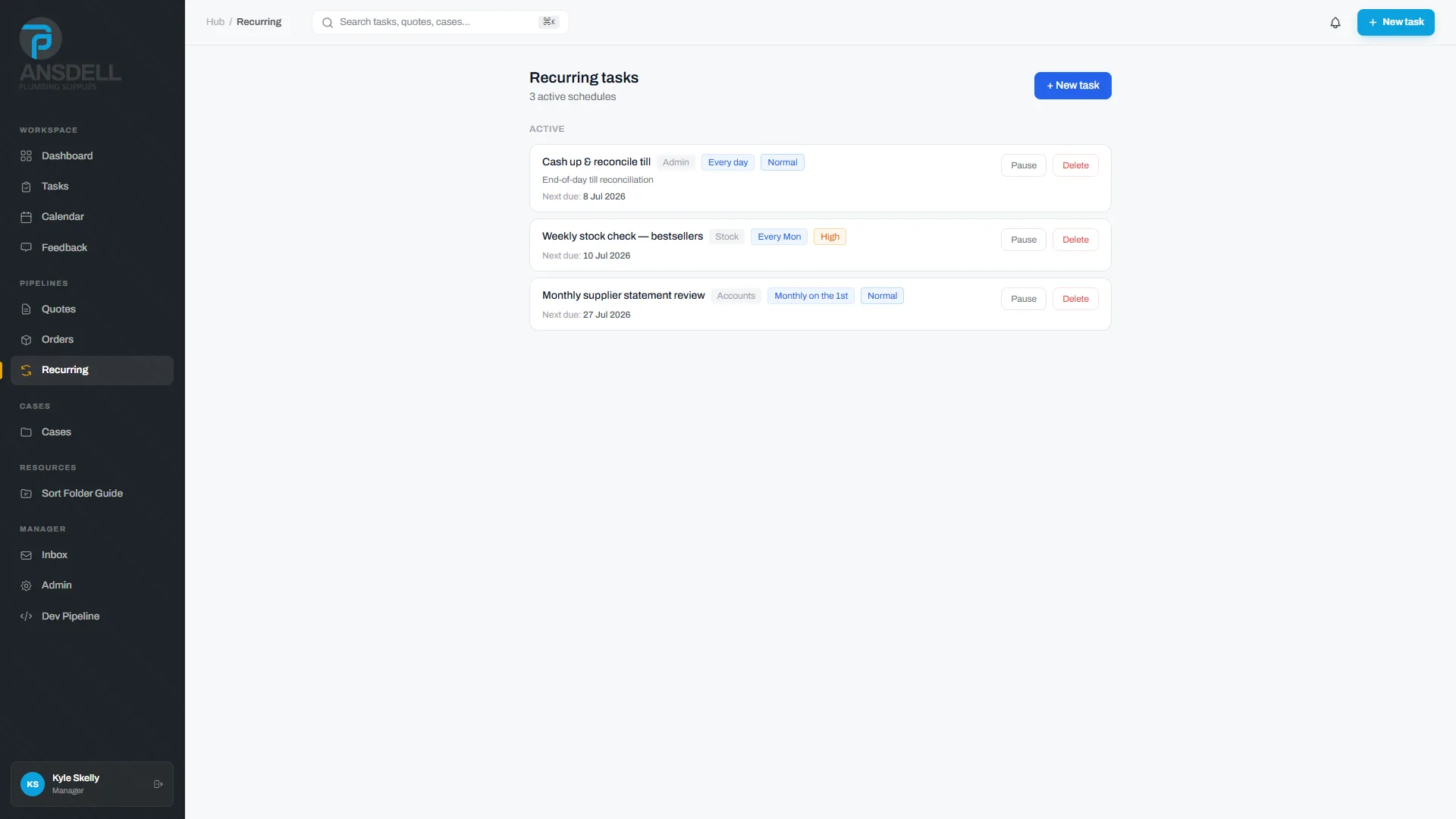
Task: Click the Every day frequency tag
Action: point(728,162)
